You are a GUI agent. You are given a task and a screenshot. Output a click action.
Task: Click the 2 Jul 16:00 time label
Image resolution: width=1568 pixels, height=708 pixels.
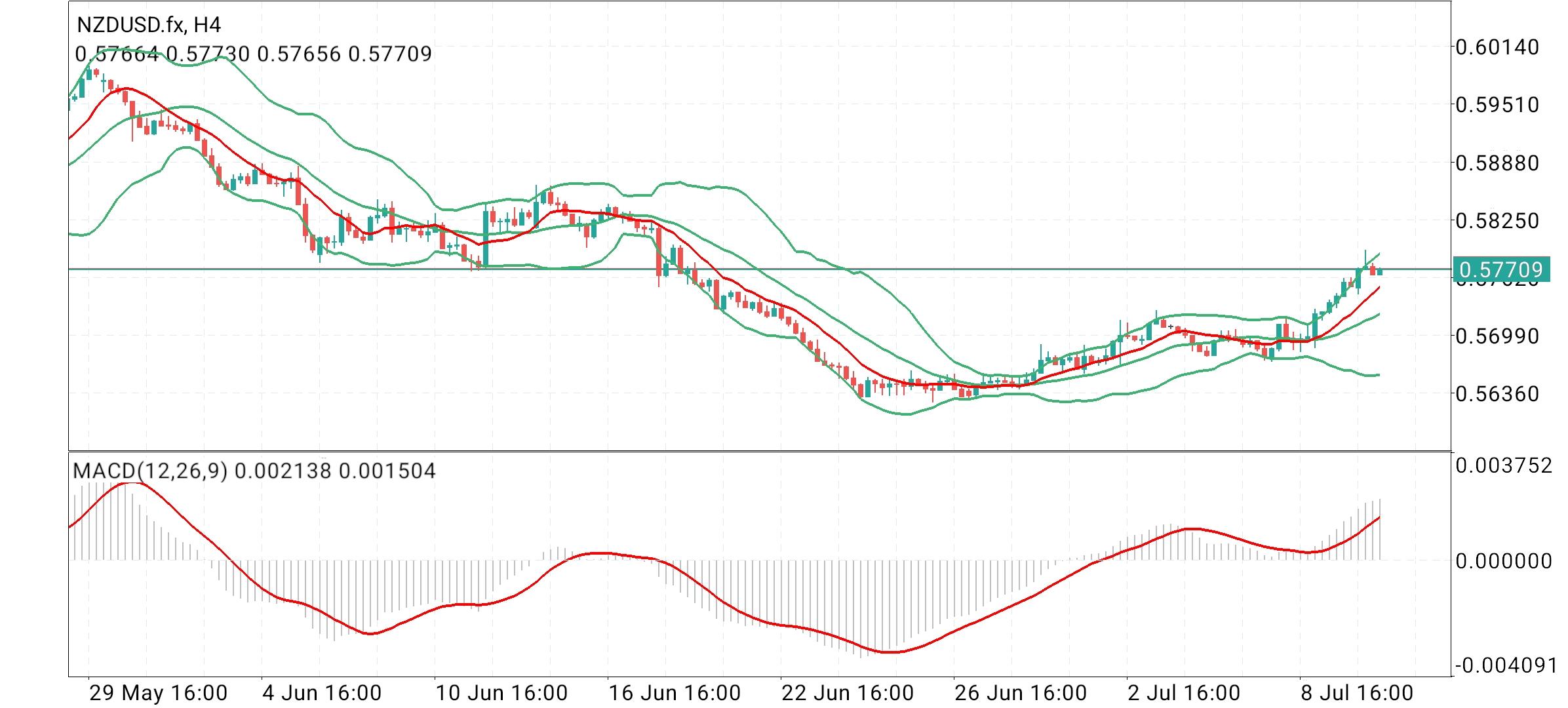1184,693
